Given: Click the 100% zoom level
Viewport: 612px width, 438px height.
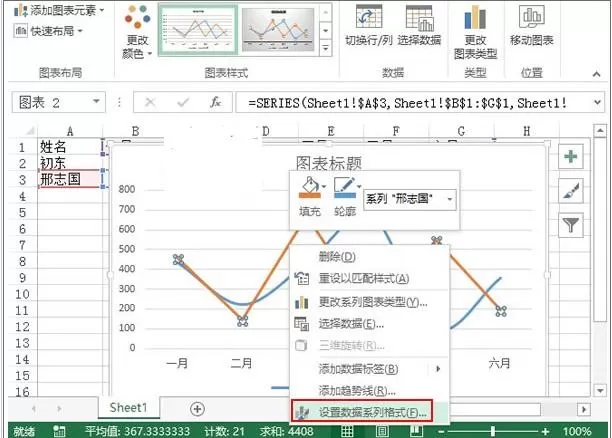Looking at the screenshot, I should click(576, 431).
